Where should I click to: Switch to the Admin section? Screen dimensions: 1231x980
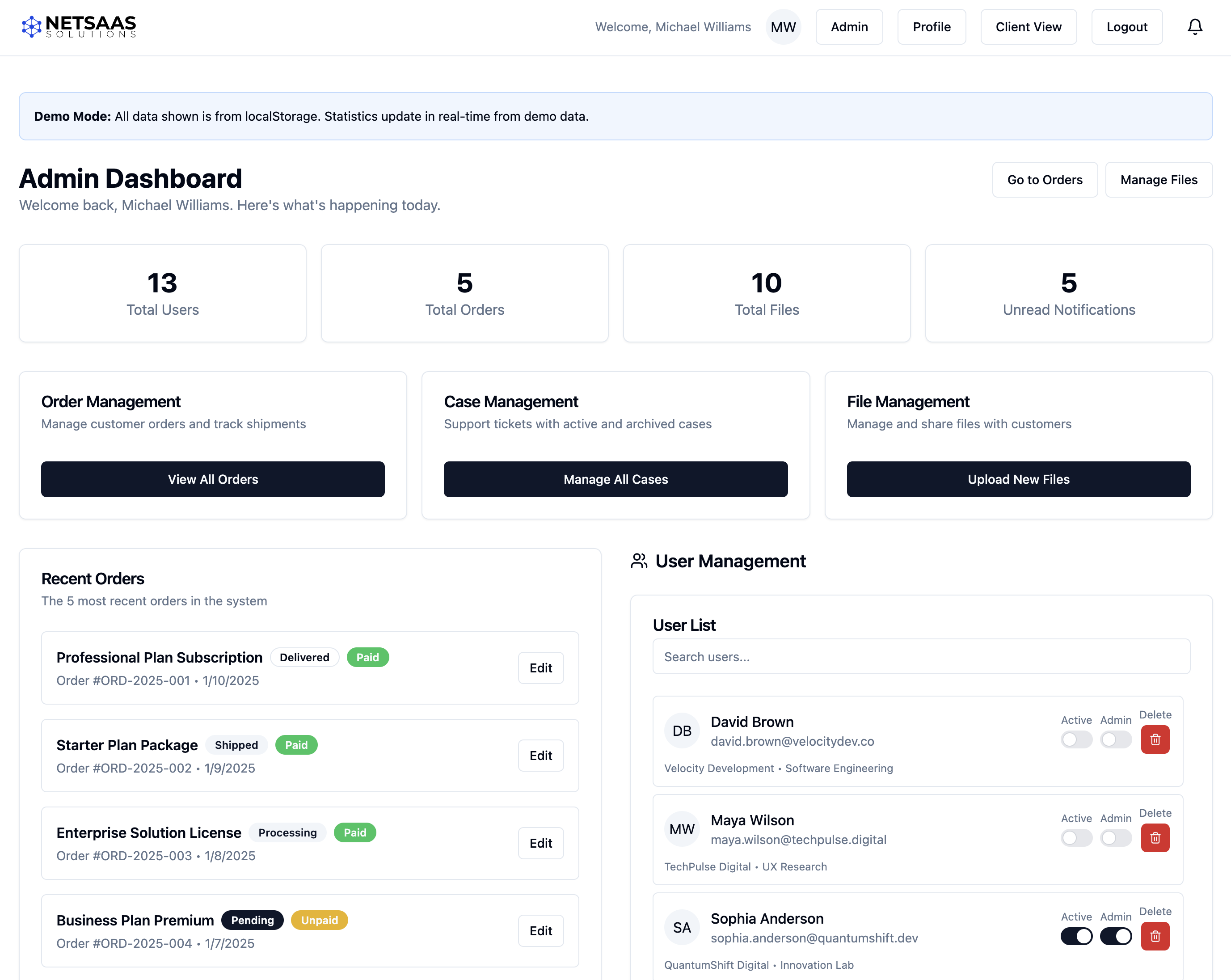849,26
